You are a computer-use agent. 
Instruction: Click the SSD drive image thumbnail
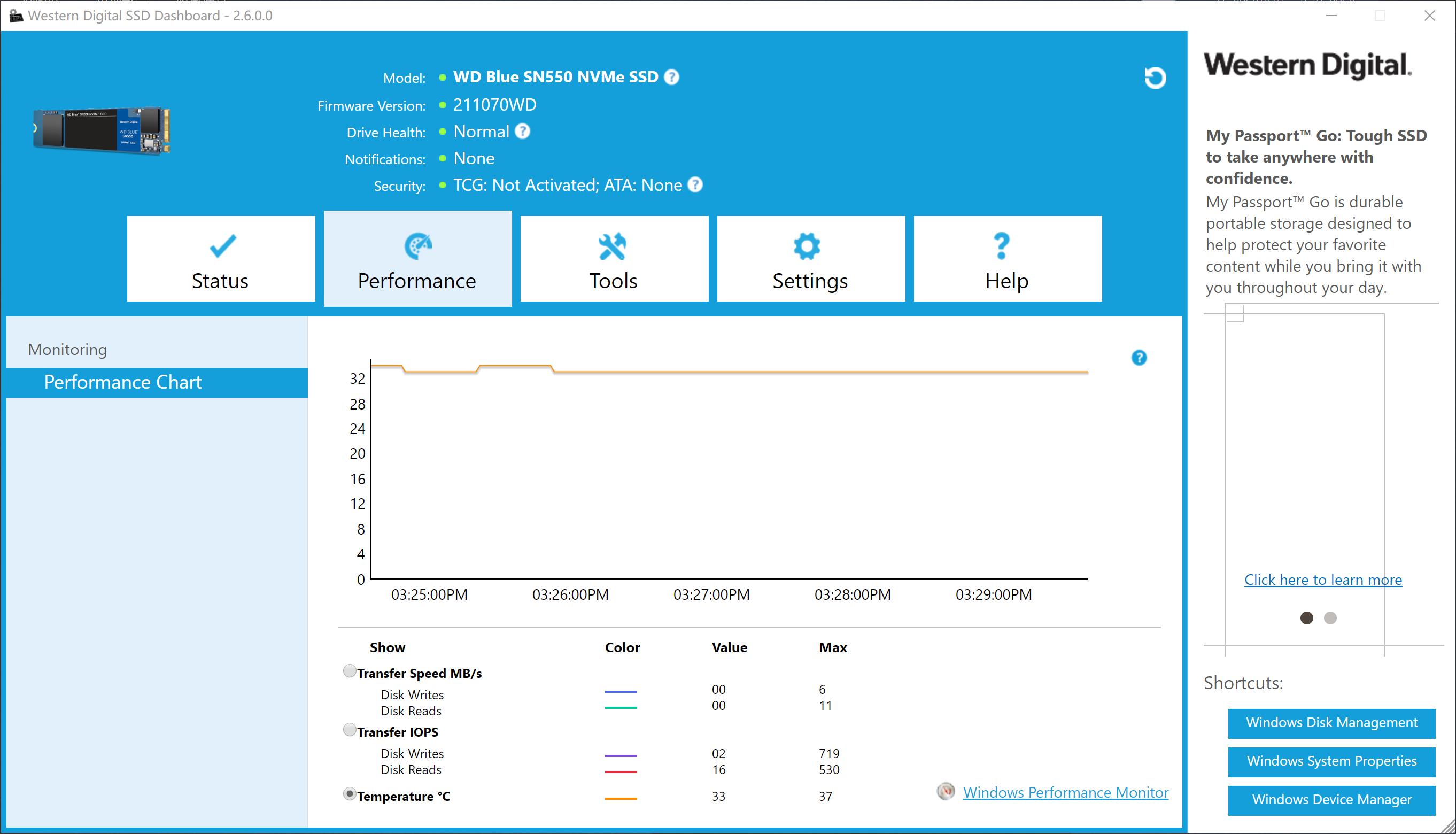102,130
